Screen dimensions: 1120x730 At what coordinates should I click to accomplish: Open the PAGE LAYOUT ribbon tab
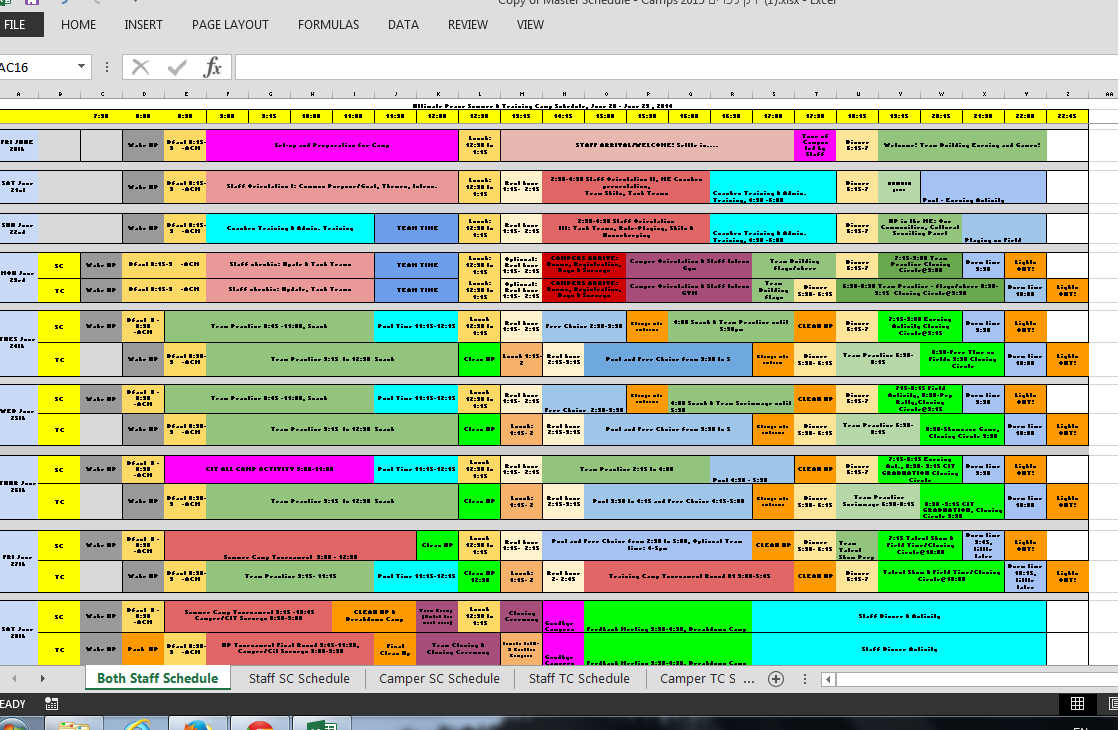click(230, 25)
